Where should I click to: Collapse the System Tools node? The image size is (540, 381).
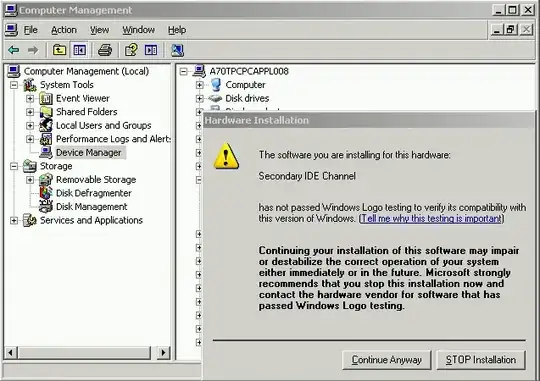(x=14, y=85)
